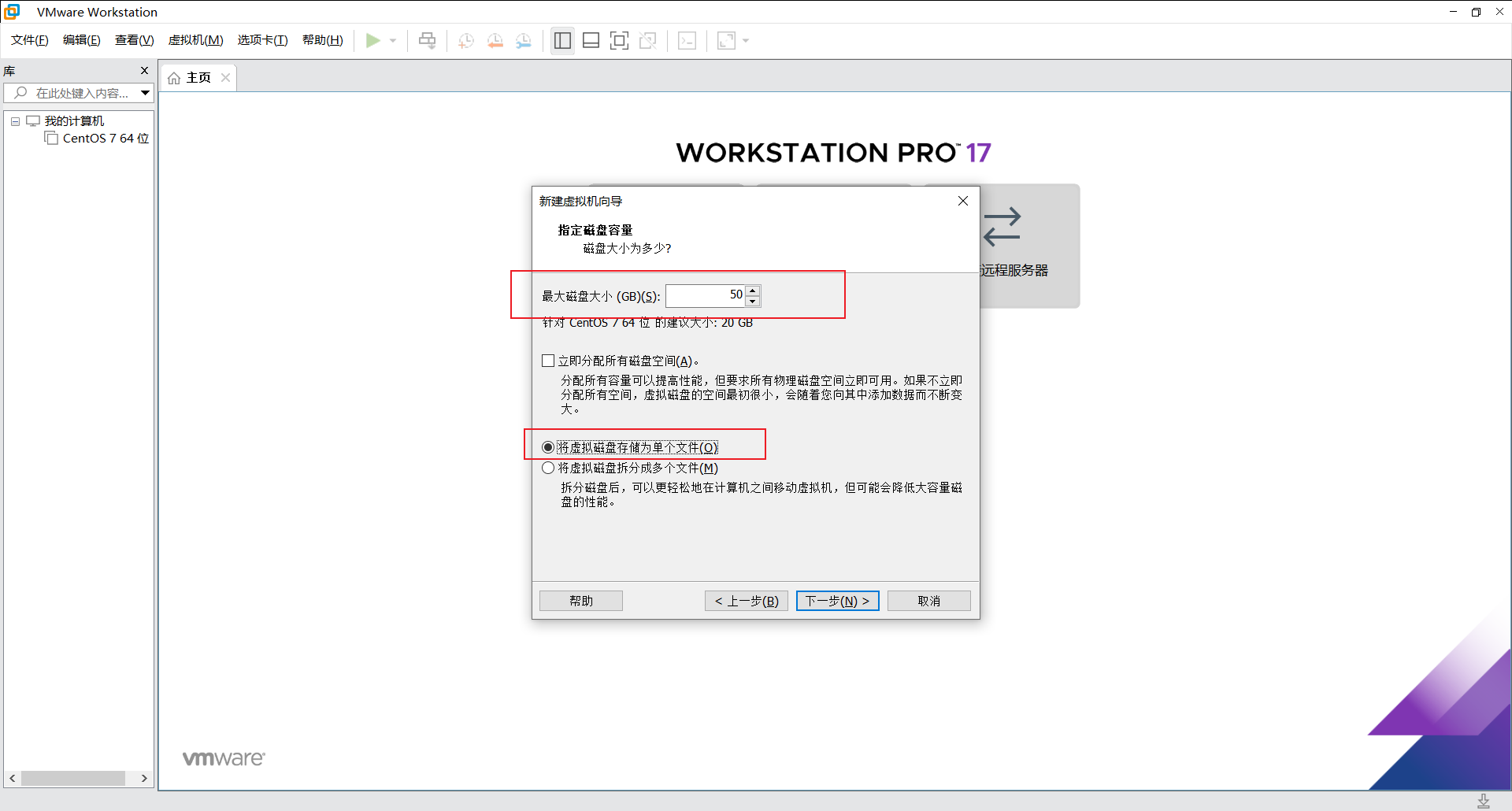Switch to the 主页 tab
The width and height of the screenshot is (1512, 811).
[x=198, y=78]
